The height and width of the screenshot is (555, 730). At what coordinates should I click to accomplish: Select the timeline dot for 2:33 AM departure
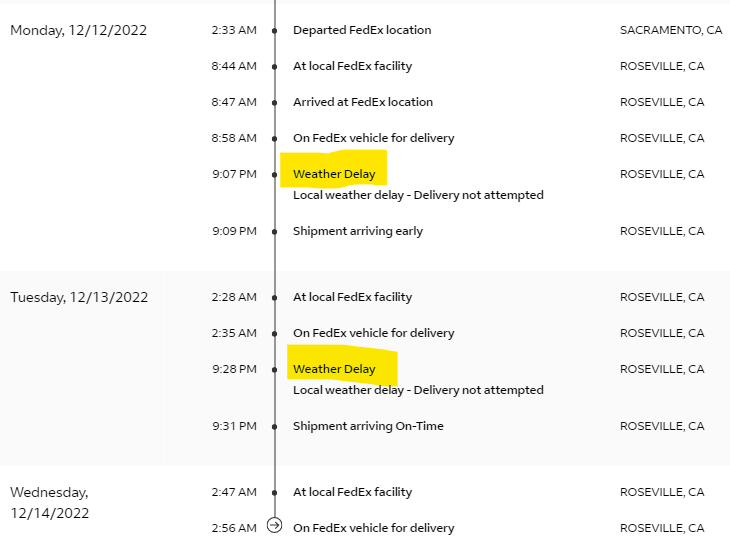pyautogui.click(x=275, y=31)
